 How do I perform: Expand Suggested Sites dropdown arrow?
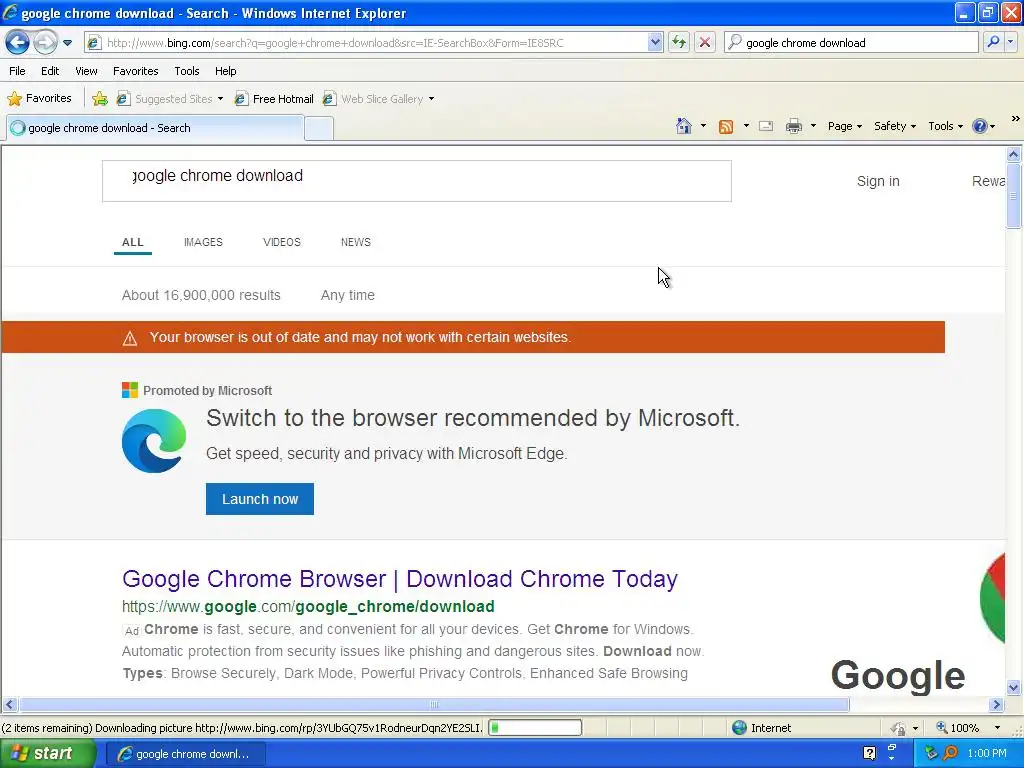point(220,99)
